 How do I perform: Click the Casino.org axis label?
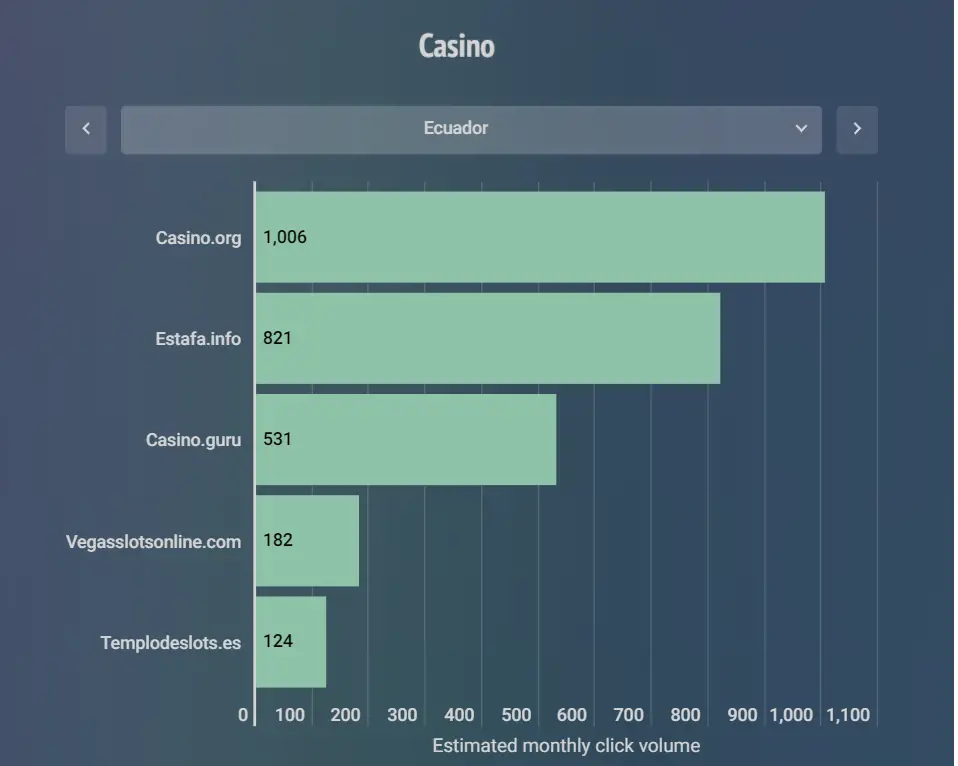pyautogui.click(x=198, y=238)
